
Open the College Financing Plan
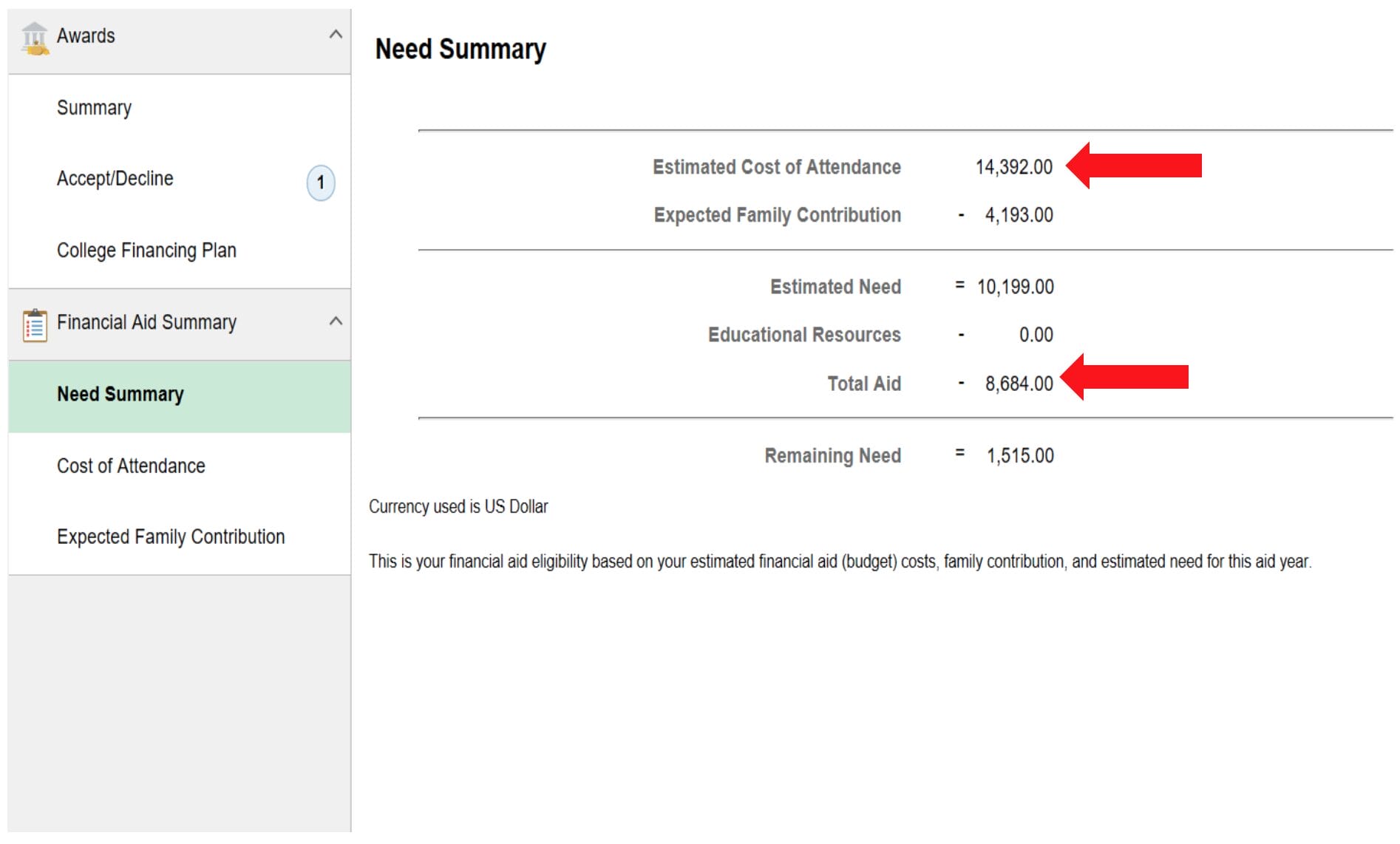146,251
